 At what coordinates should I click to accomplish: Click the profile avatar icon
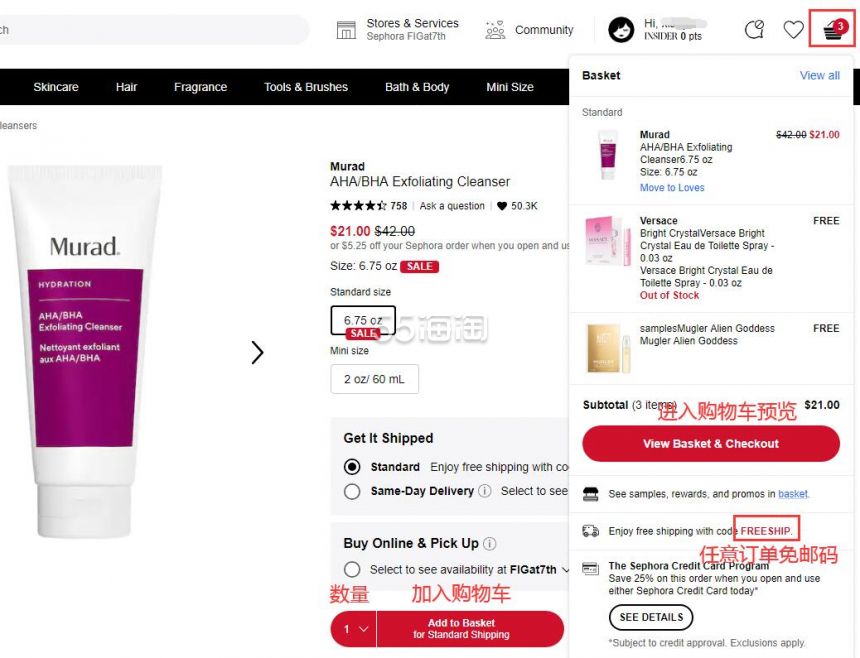tap(621, 30)
